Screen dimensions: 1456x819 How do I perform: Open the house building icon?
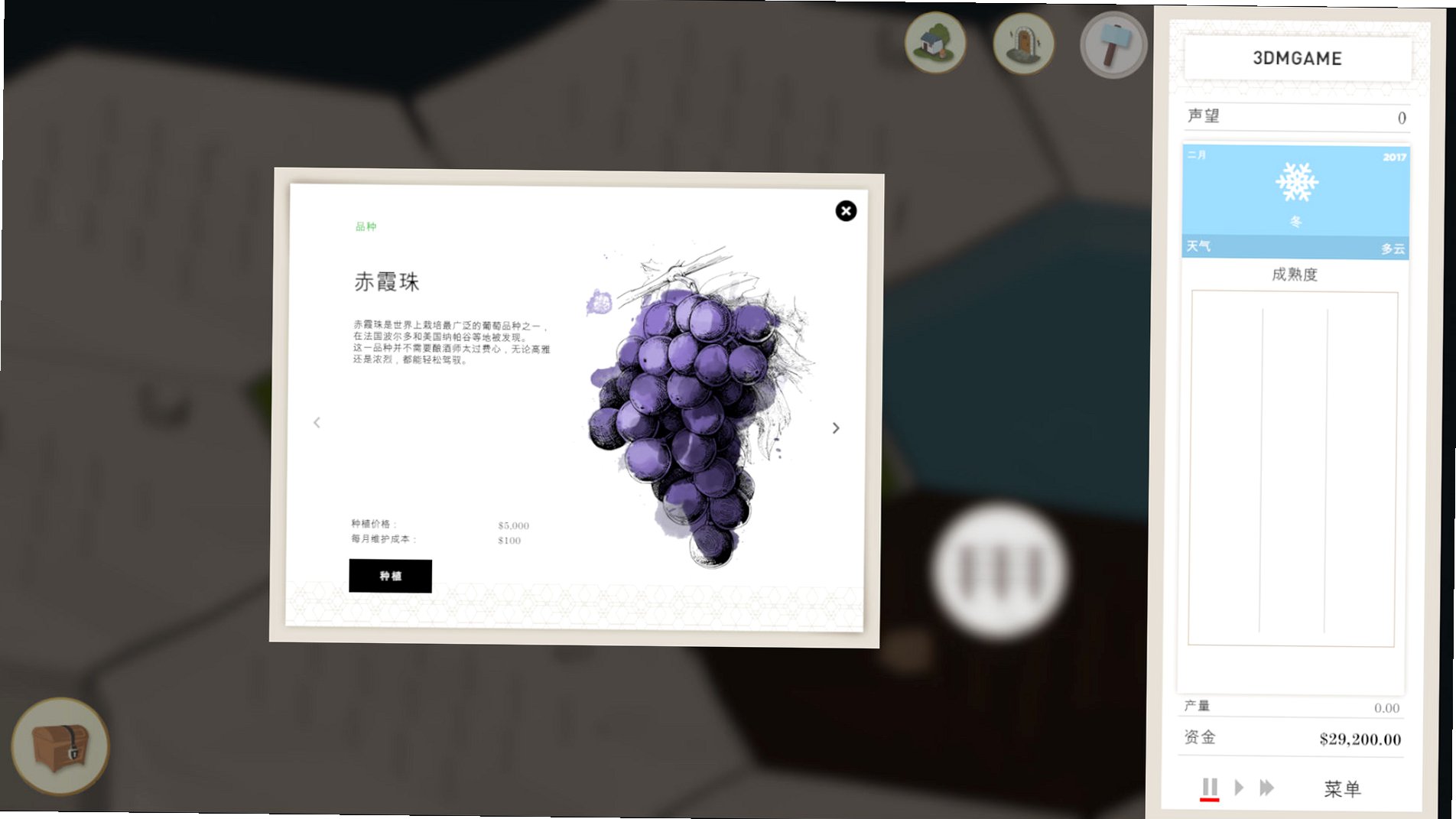coord(934,43)
